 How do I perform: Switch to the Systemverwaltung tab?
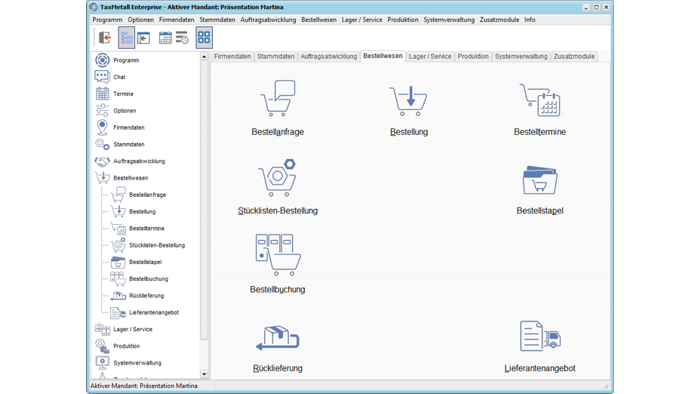pos(521,57)
